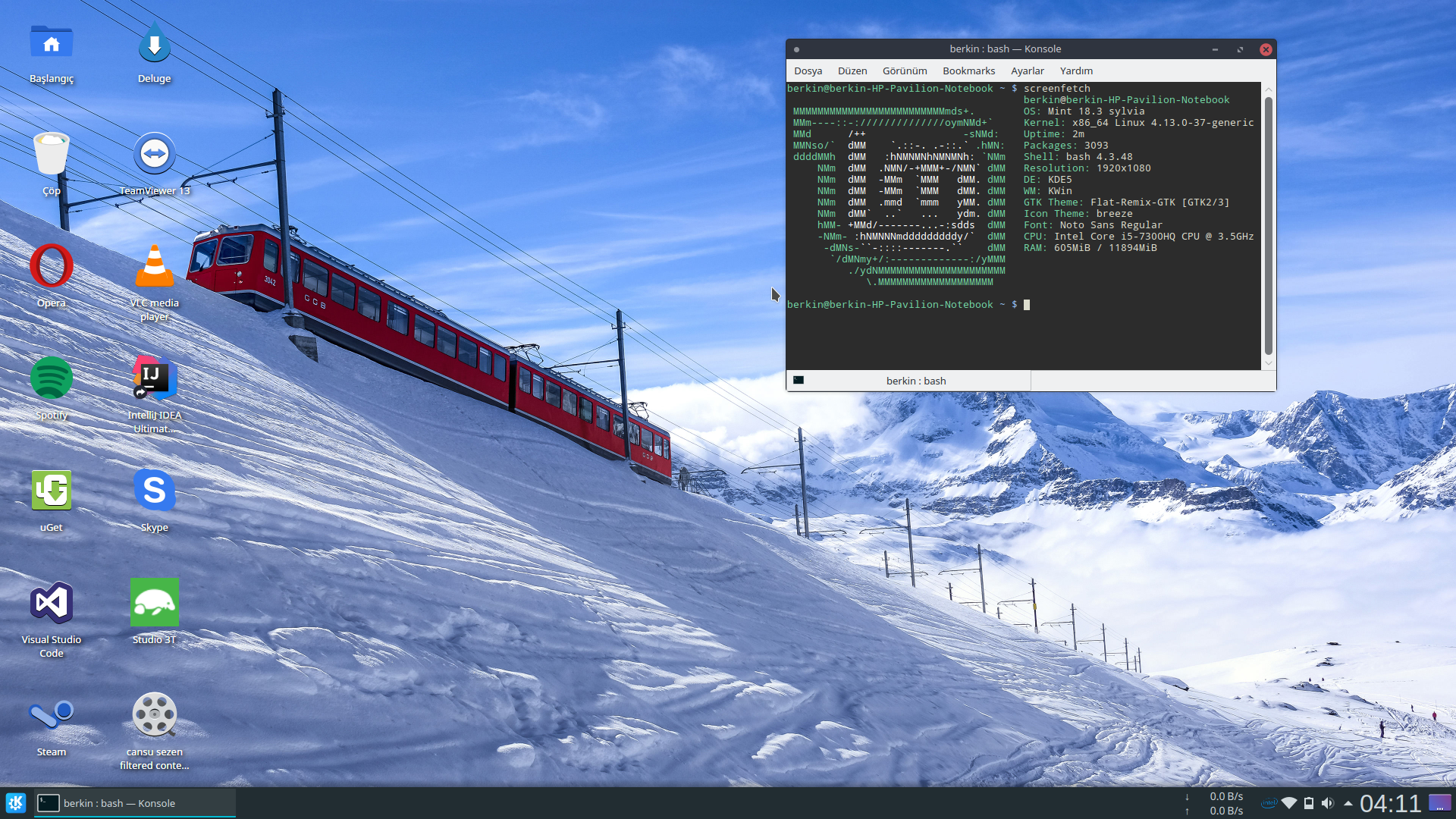
Task: Click the terminal prompt cursor line
Action: (x=908, y=305)
